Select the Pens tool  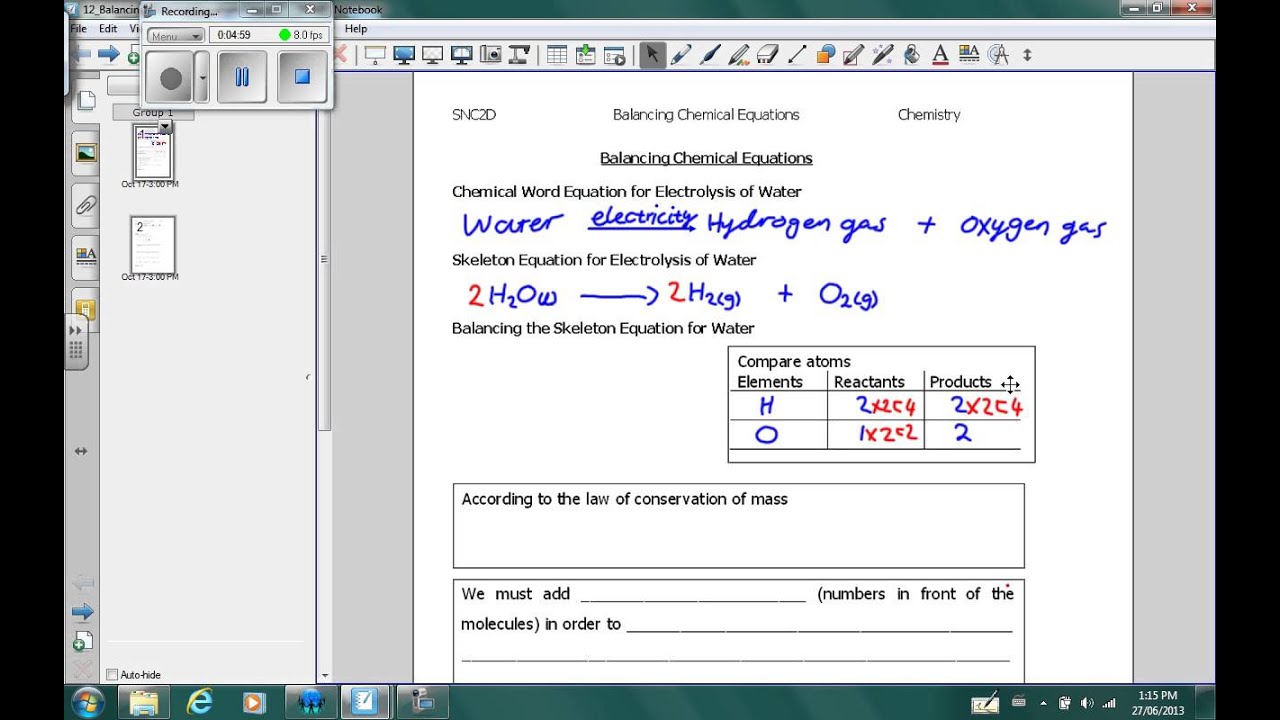[x=681, y=55]
